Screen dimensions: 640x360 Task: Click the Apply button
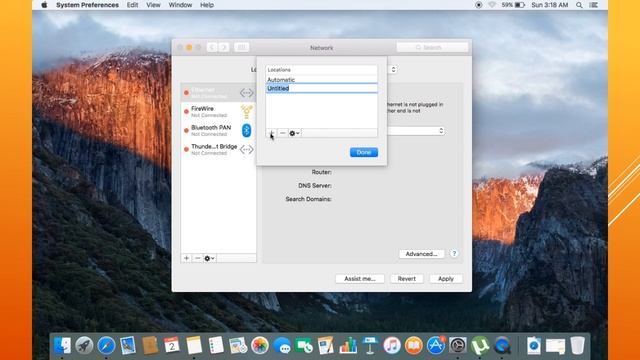pos(446,279)
